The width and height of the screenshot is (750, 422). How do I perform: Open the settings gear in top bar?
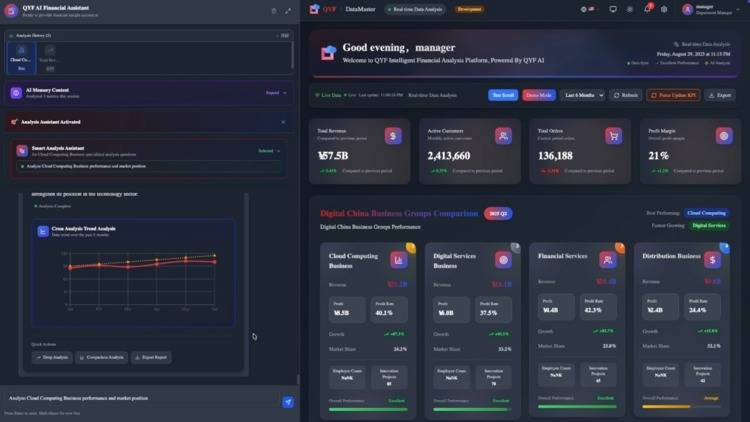[x=664, y=9]
